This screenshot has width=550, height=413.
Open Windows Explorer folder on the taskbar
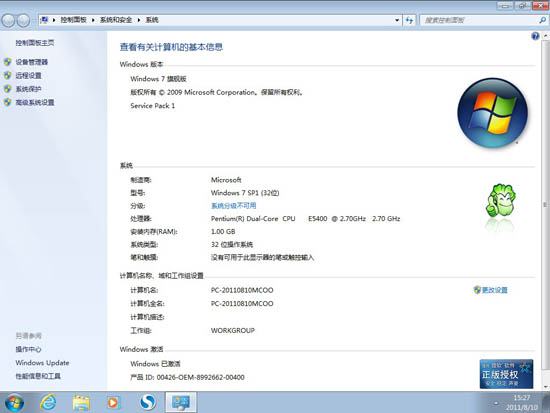[x=81, y=402]
